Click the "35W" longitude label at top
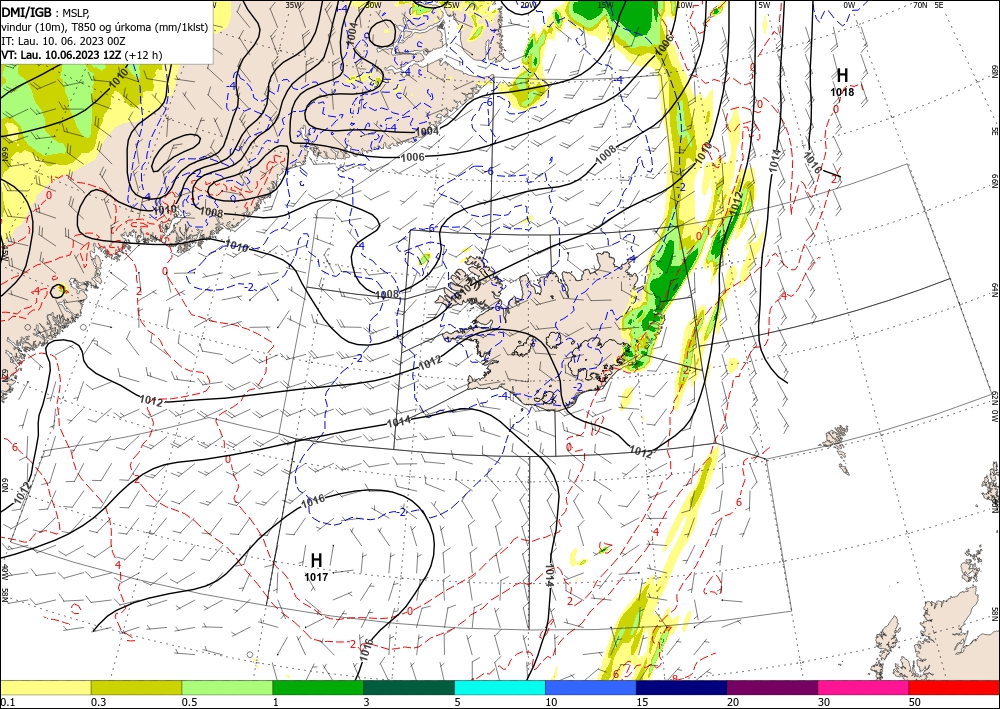 pyautogui.click(x=293, y=5)
